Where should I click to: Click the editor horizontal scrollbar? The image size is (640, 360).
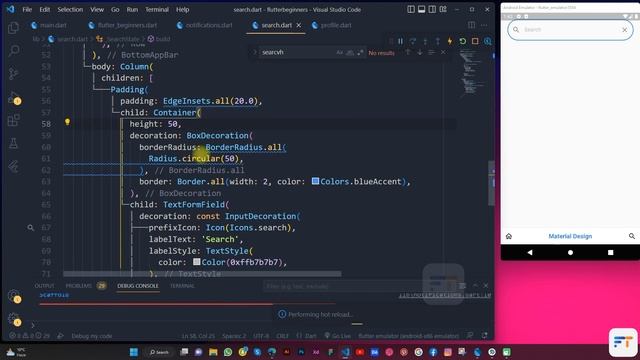(202, 274)
